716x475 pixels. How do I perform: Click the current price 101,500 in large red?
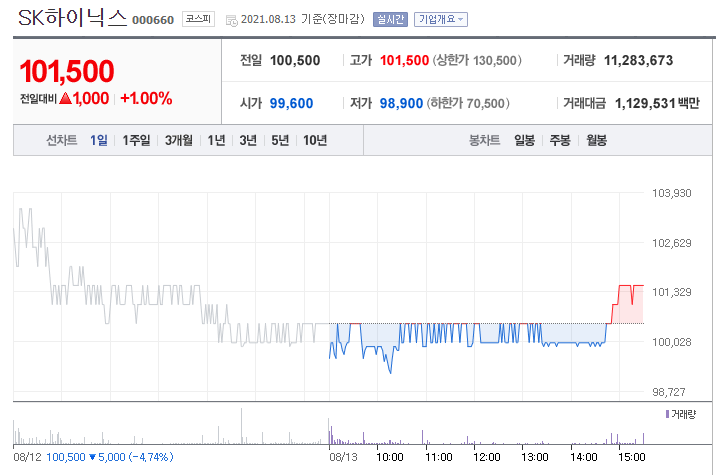click(x=67, y=72)
